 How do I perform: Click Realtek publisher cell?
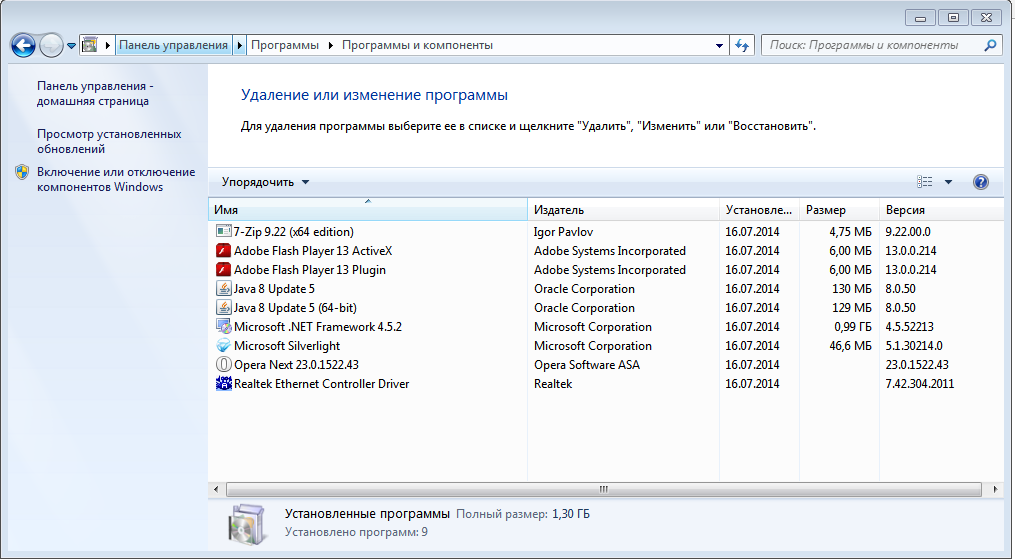[x=553, y=384]
